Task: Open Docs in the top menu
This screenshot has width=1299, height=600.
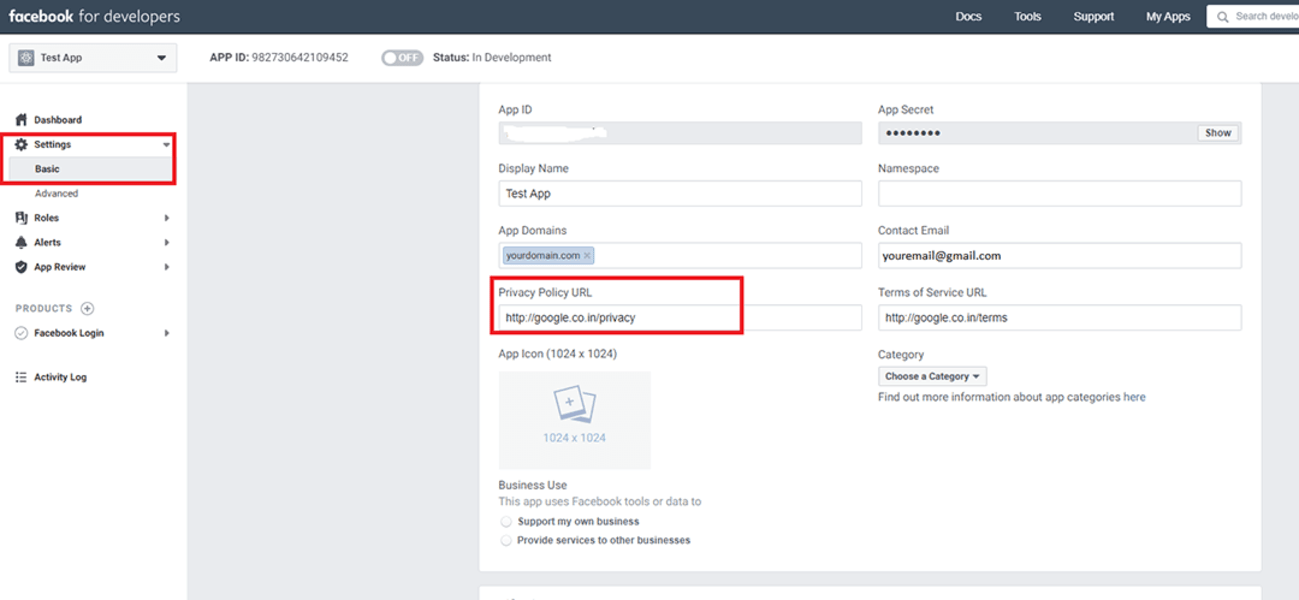Action: [x=967, y=16]
